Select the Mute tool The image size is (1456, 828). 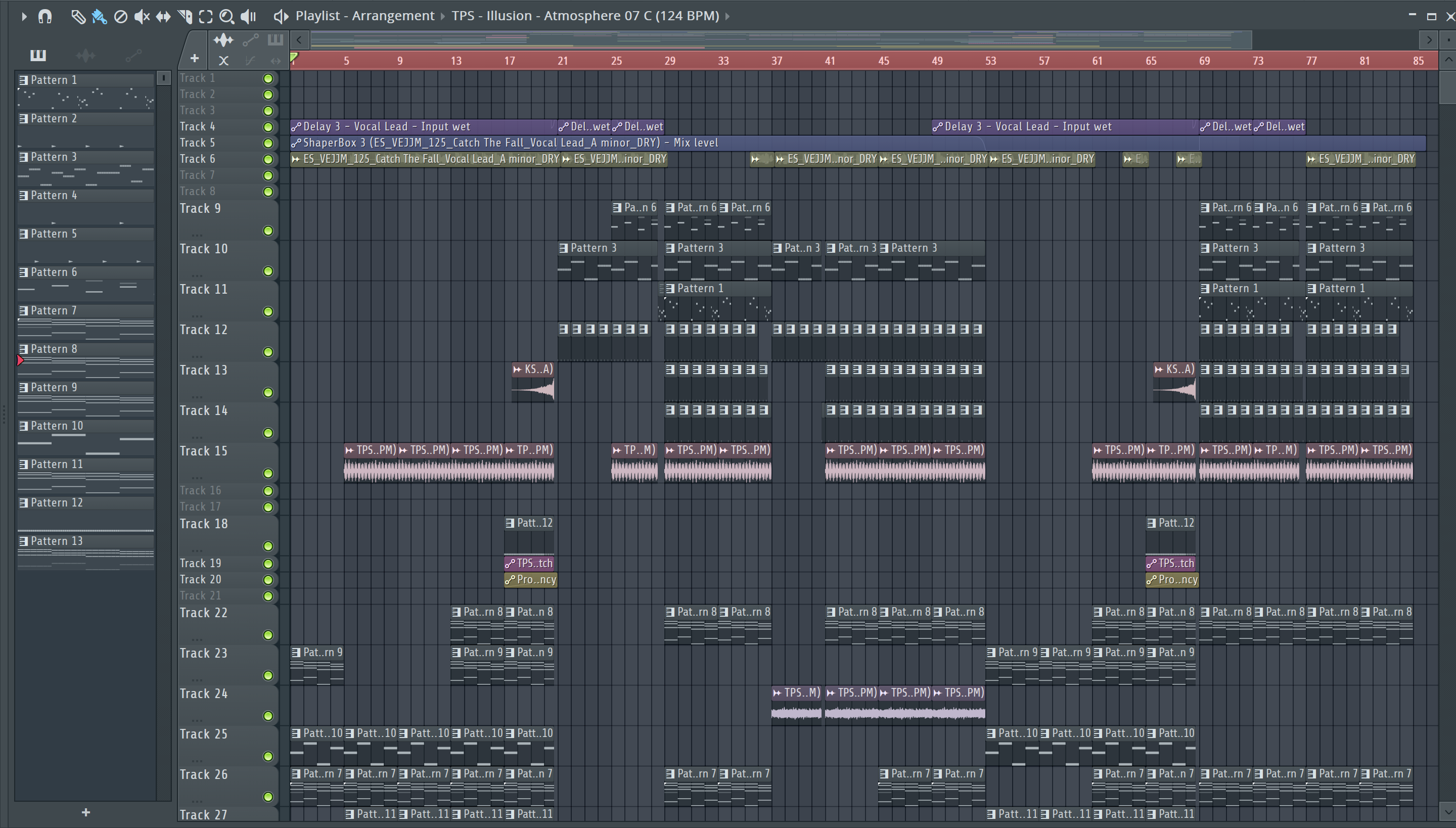[x=142, y=17]
